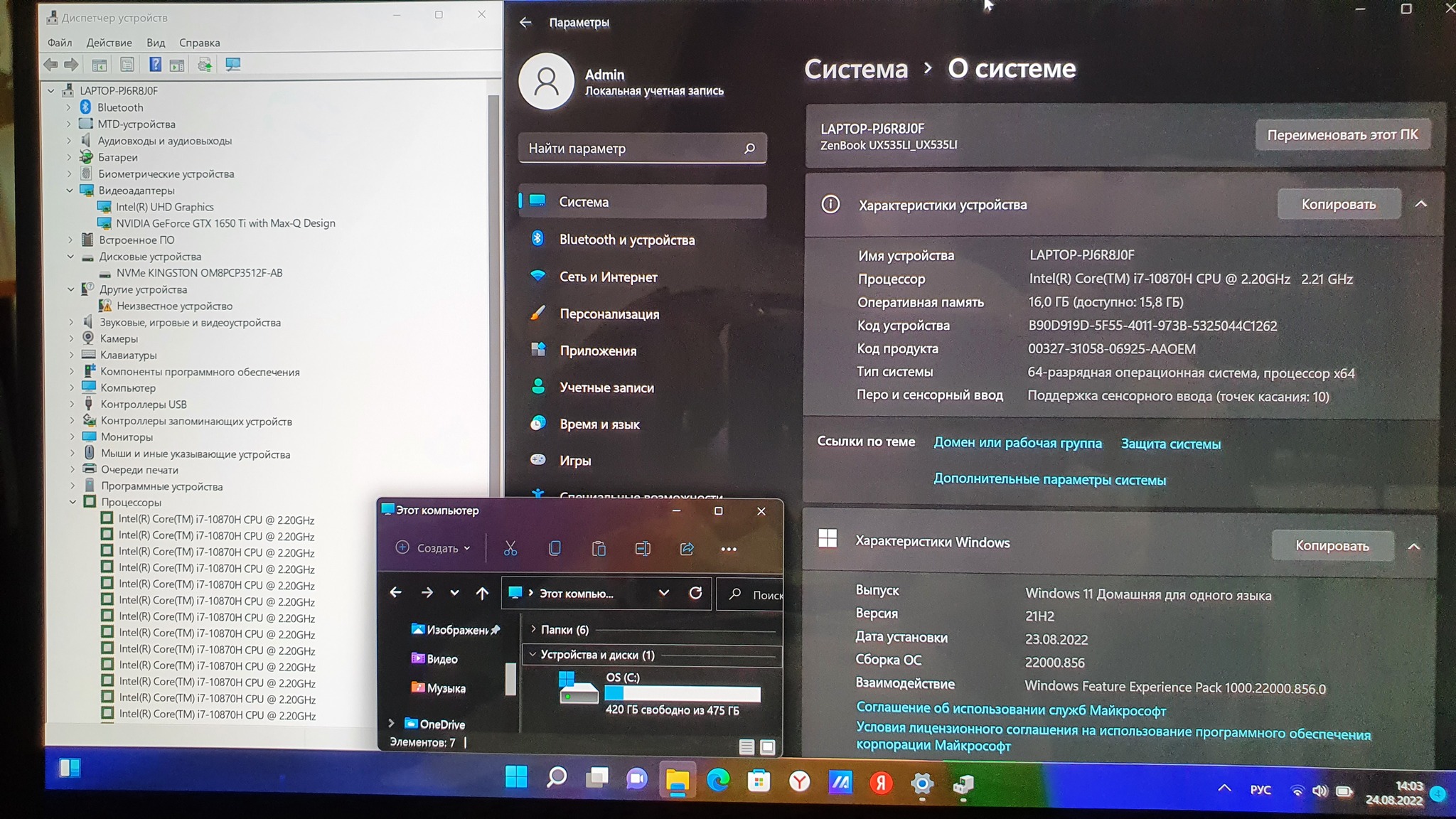This screenshot has width=1456, height=819.
Task: Open the three-dots More menu in Explorer
Action: (729, 549)
